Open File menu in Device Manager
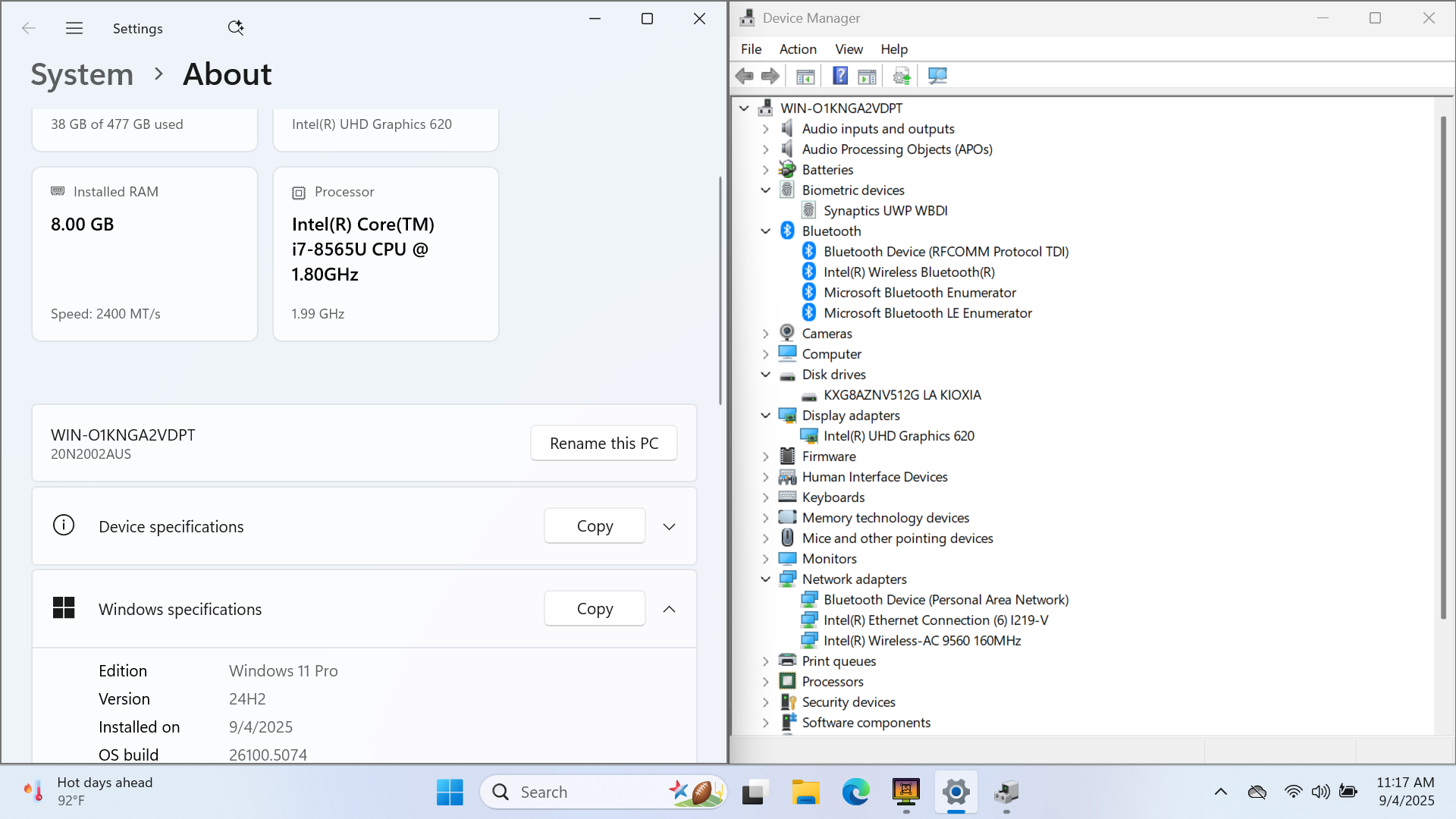This screenshot has height=819, width=1456. 751,49
